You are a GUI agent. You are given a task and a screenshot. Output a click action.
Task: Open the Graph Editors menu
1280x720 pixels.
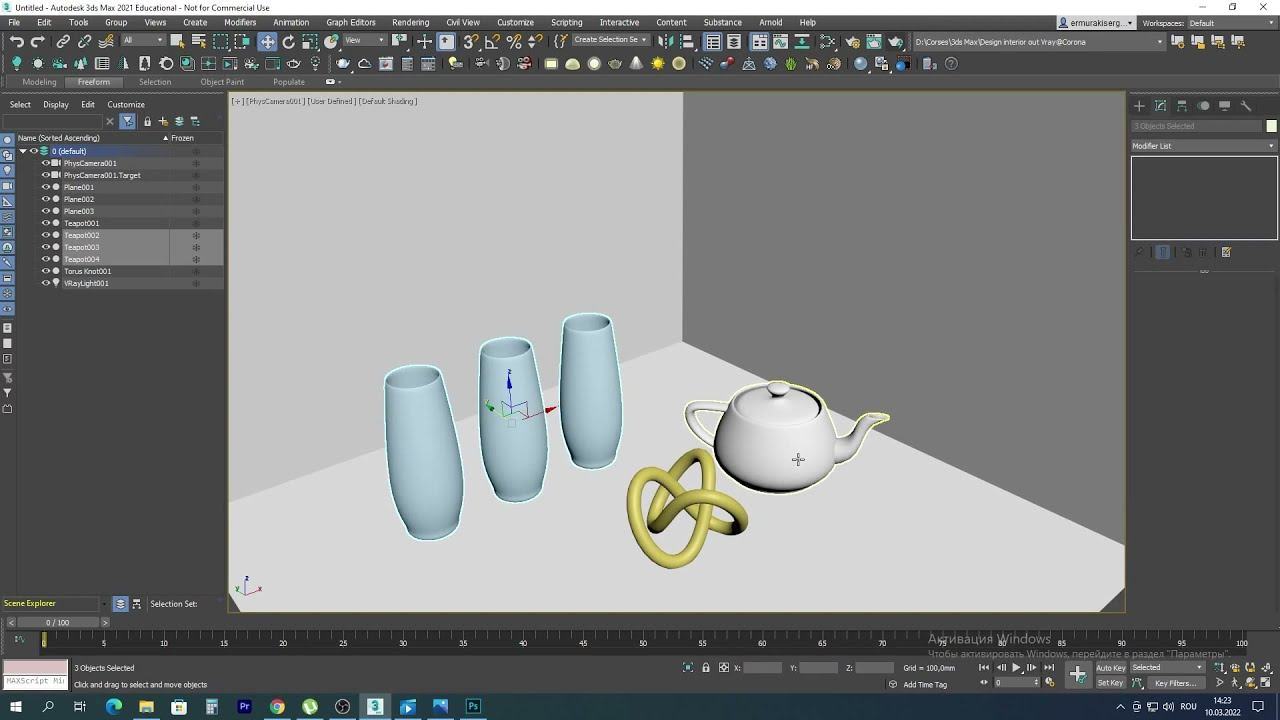tap(351, 22)
